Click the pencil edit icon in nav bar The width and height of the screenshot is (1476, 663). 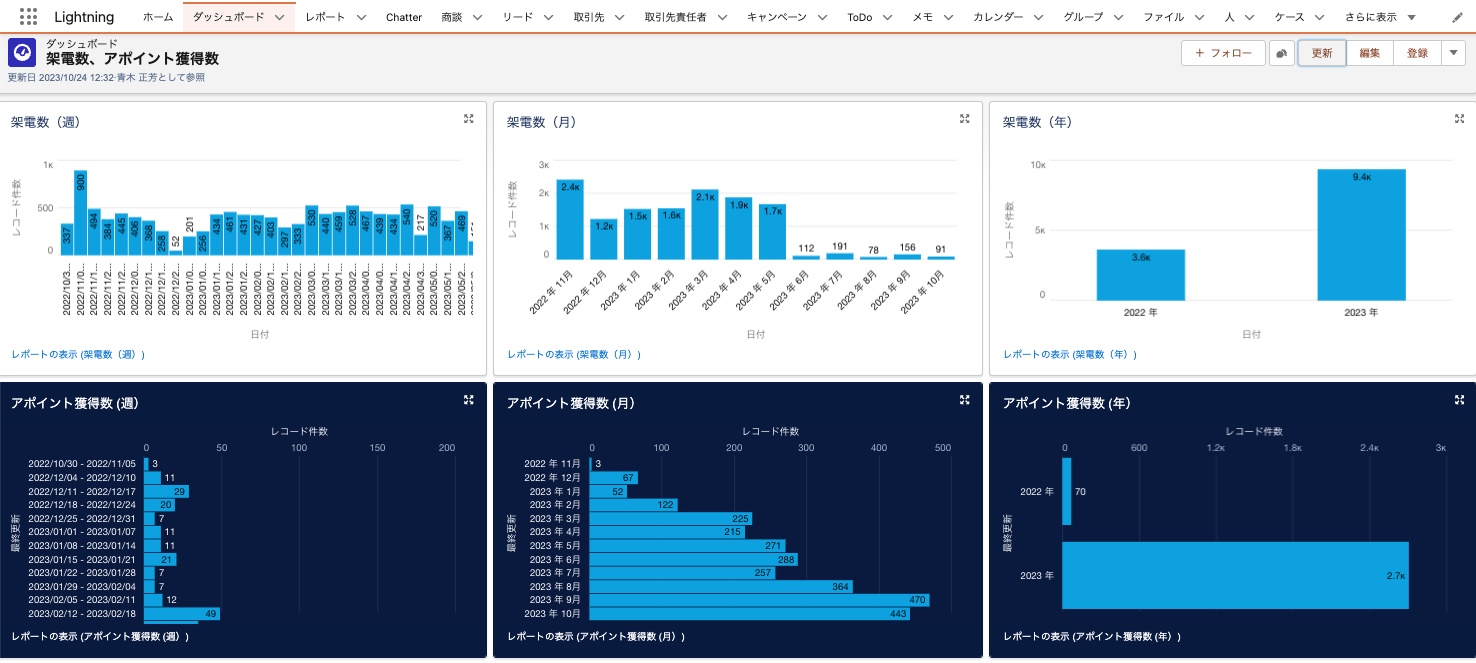(x=1456, y=17)
